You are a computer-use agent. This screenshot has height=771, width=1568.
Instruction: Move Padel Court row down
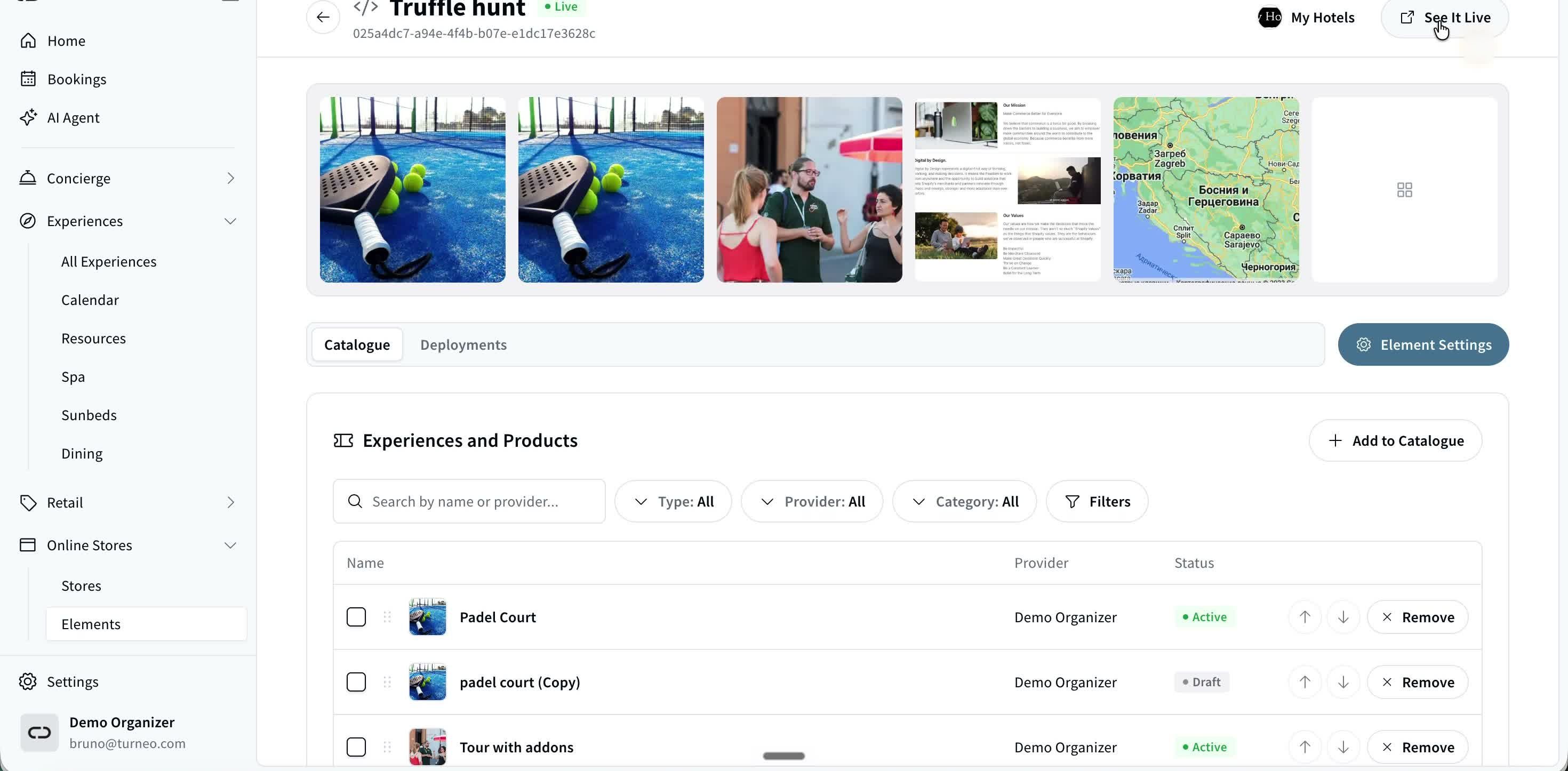pos(1343,617)
